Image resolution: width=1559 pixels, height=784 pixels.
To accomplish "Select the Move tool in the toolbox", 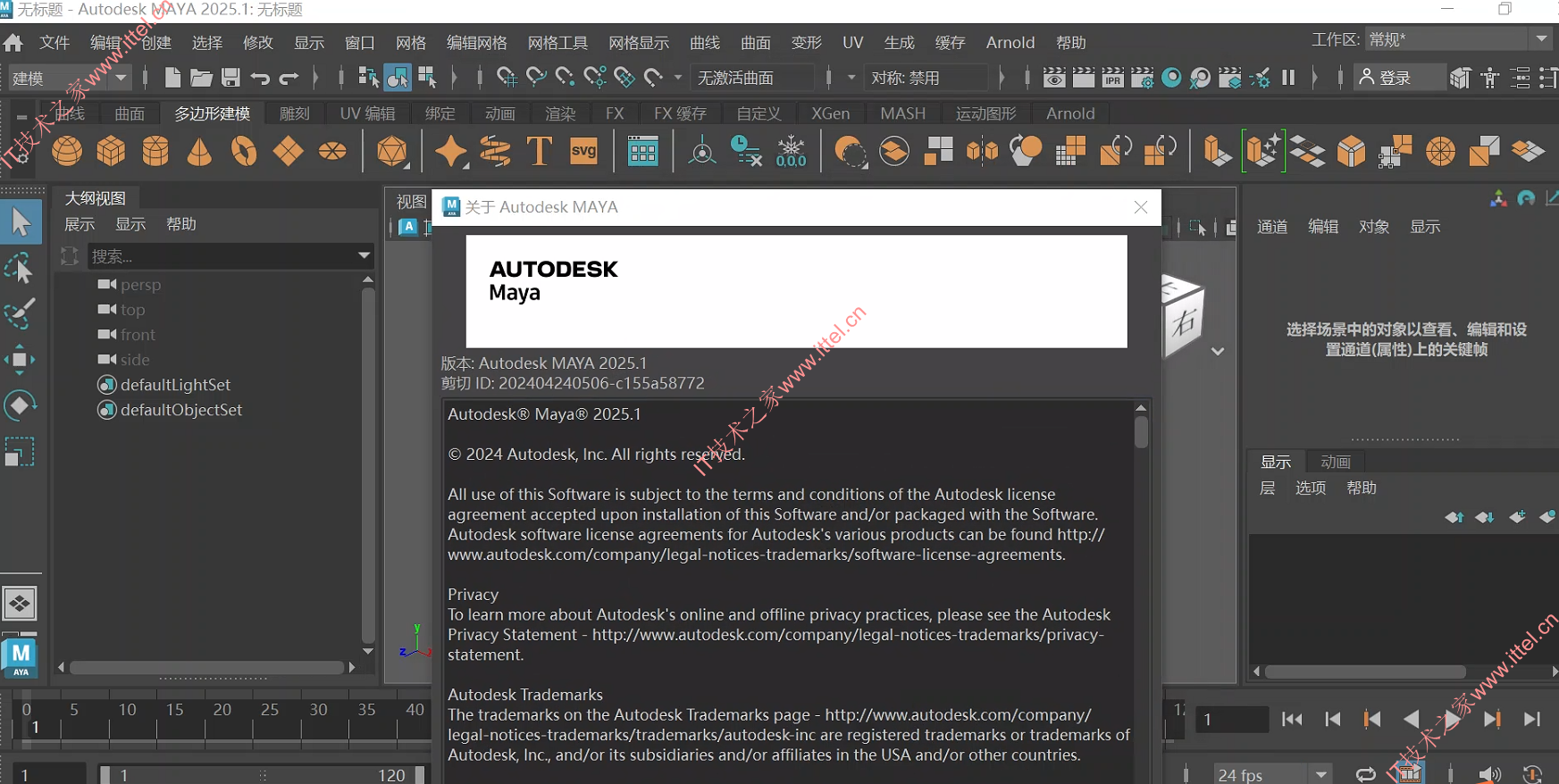I will [x=20, y=360].
